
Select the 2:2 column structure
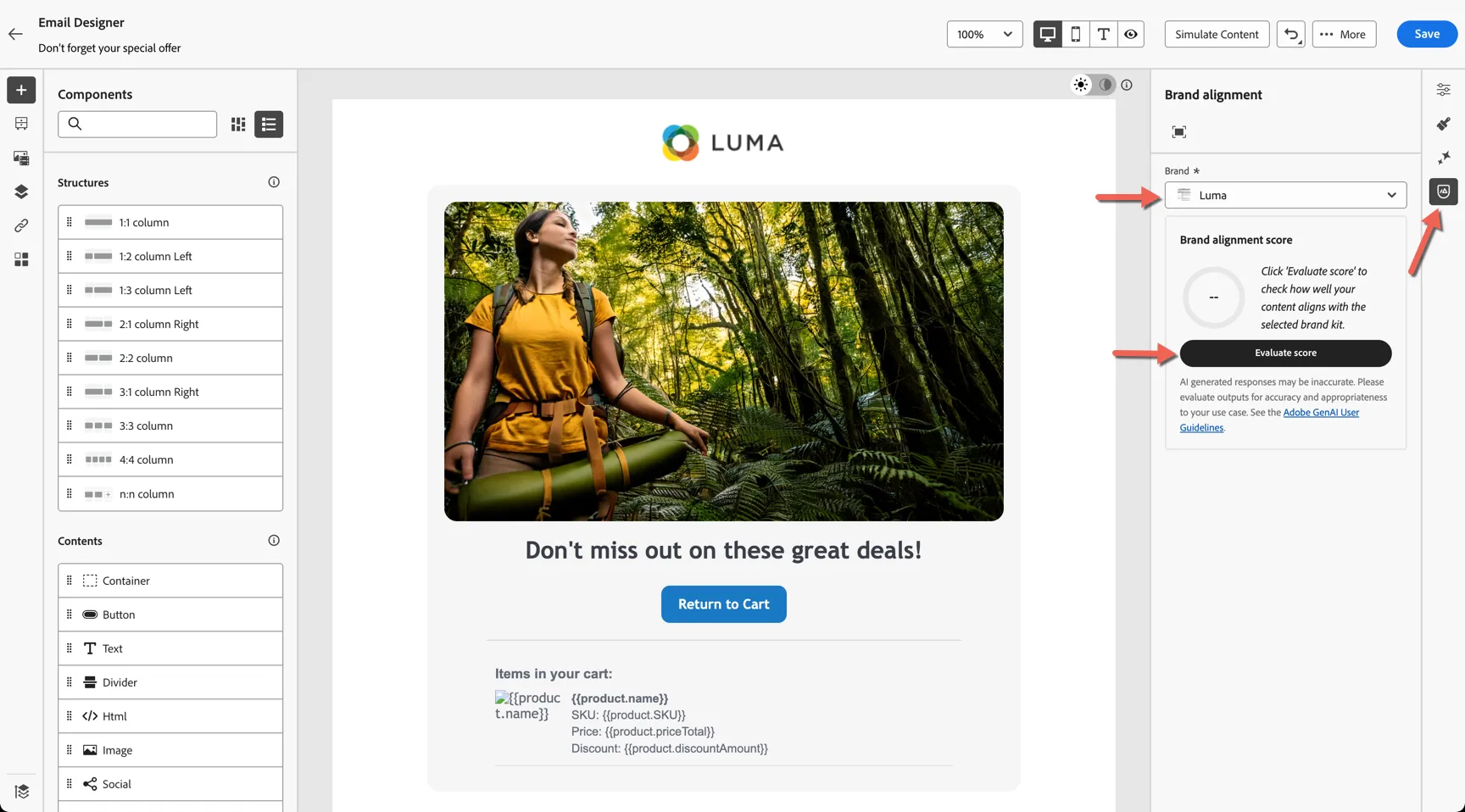170,358
